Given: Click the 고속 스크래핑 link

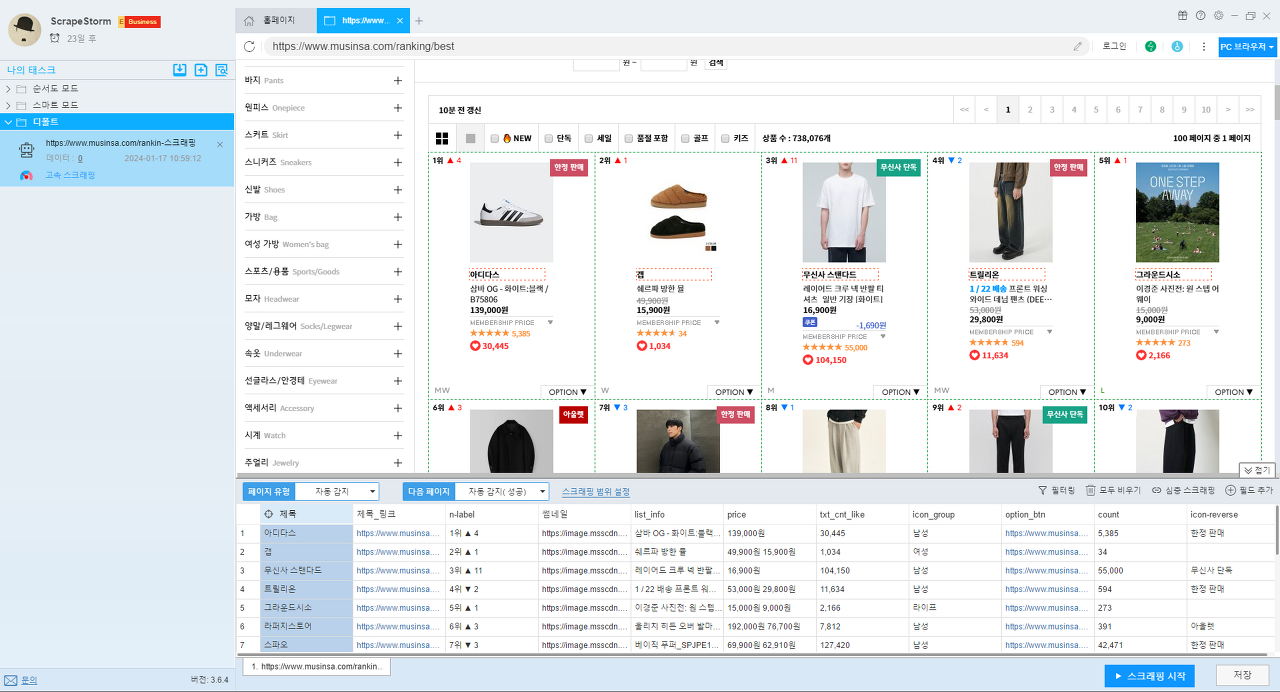Looking at the screenshot, I should 69,175.
